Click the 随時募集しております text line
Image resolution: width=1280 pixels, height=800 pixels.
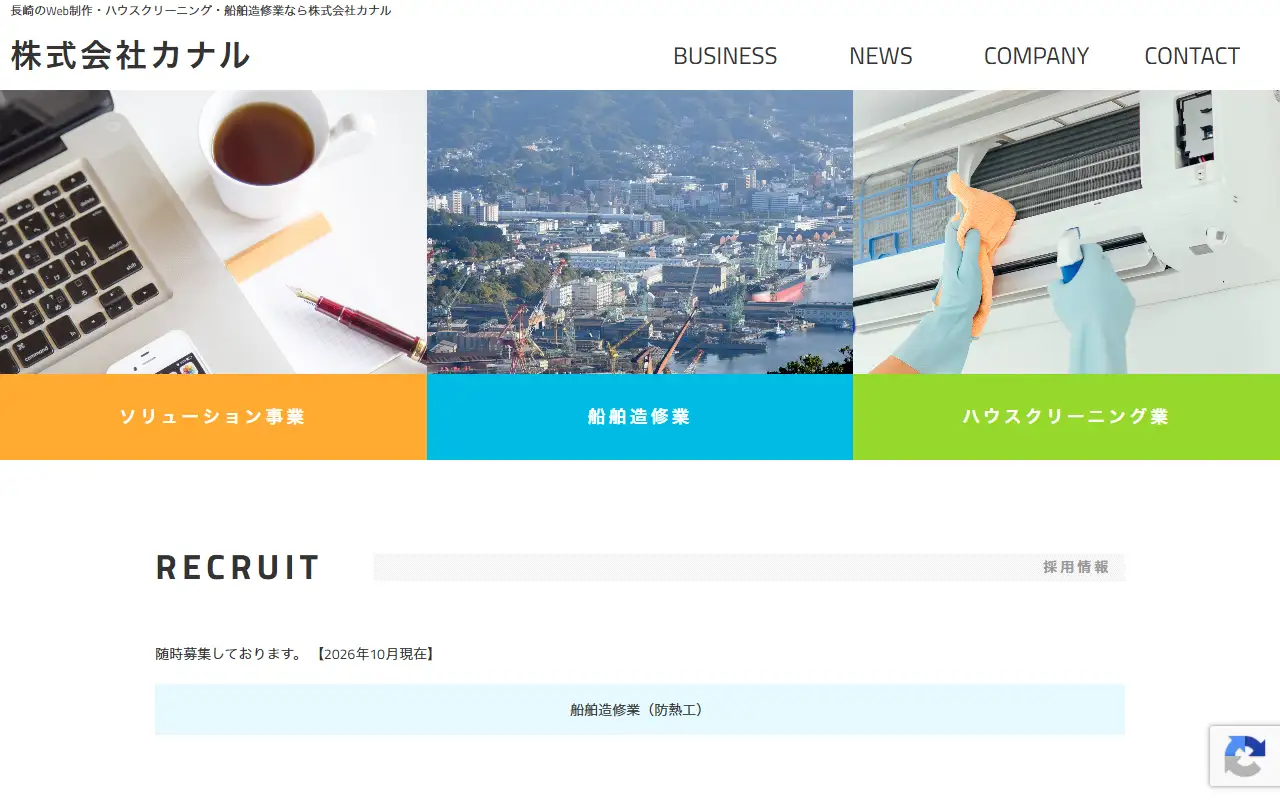(295, 654)
